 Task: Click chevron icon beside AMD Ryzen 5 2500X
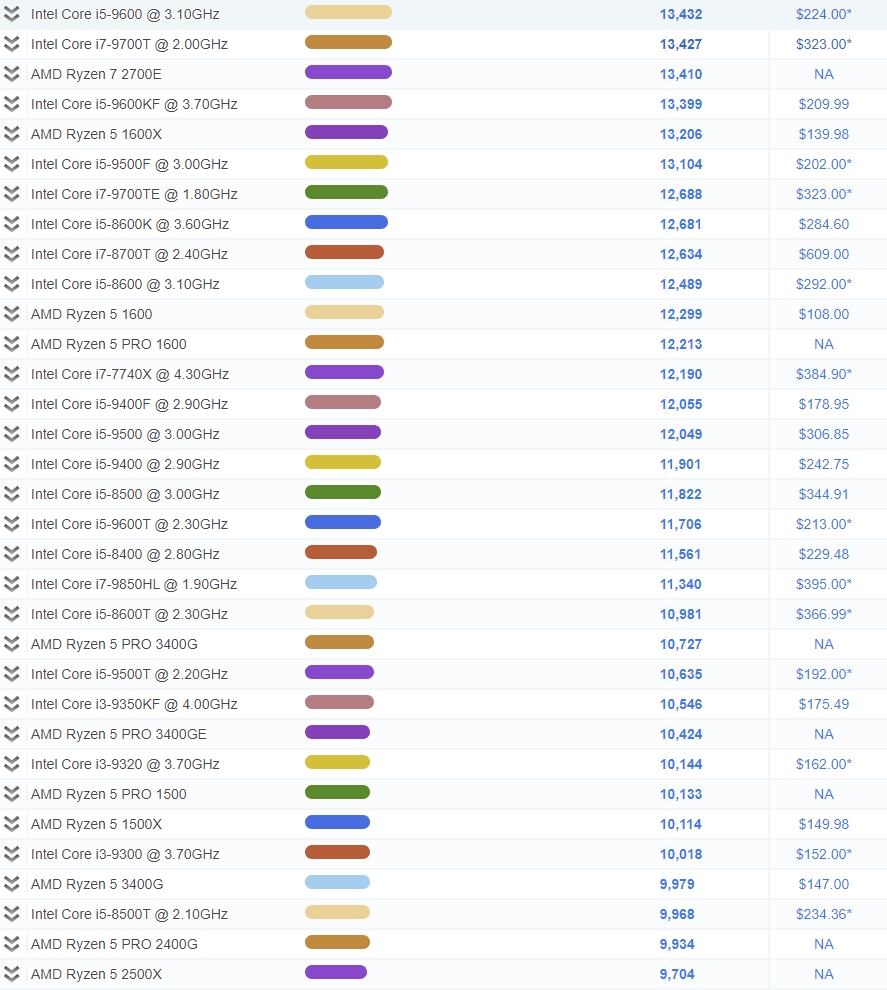pos(12,974)
